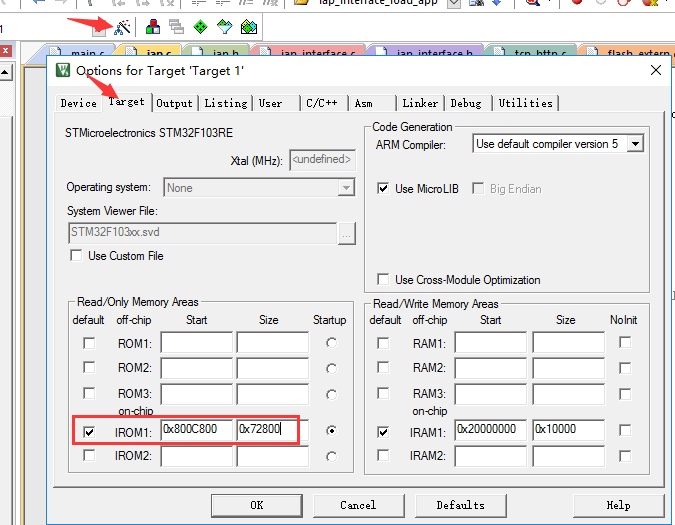Select the IROM2 Startup radio button

(x=331, y=456)
